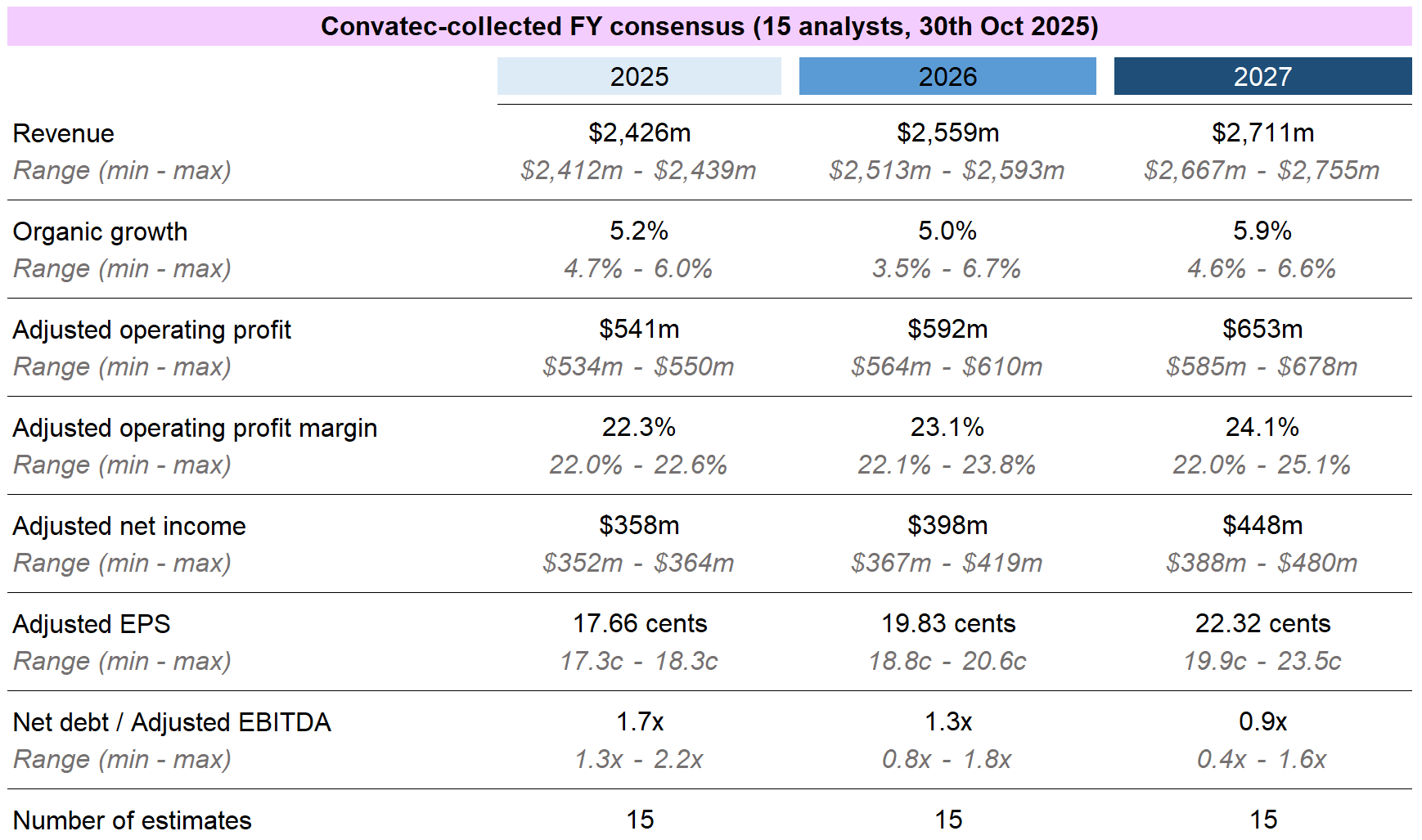Screen dimensions: 1422x840
Task: Click the 2025 column header
Action: [639, 77]
